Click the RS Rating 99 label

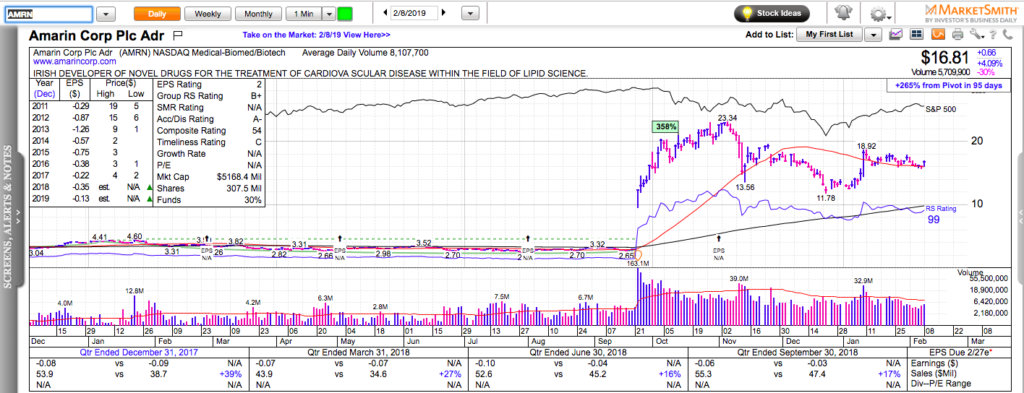940,215
